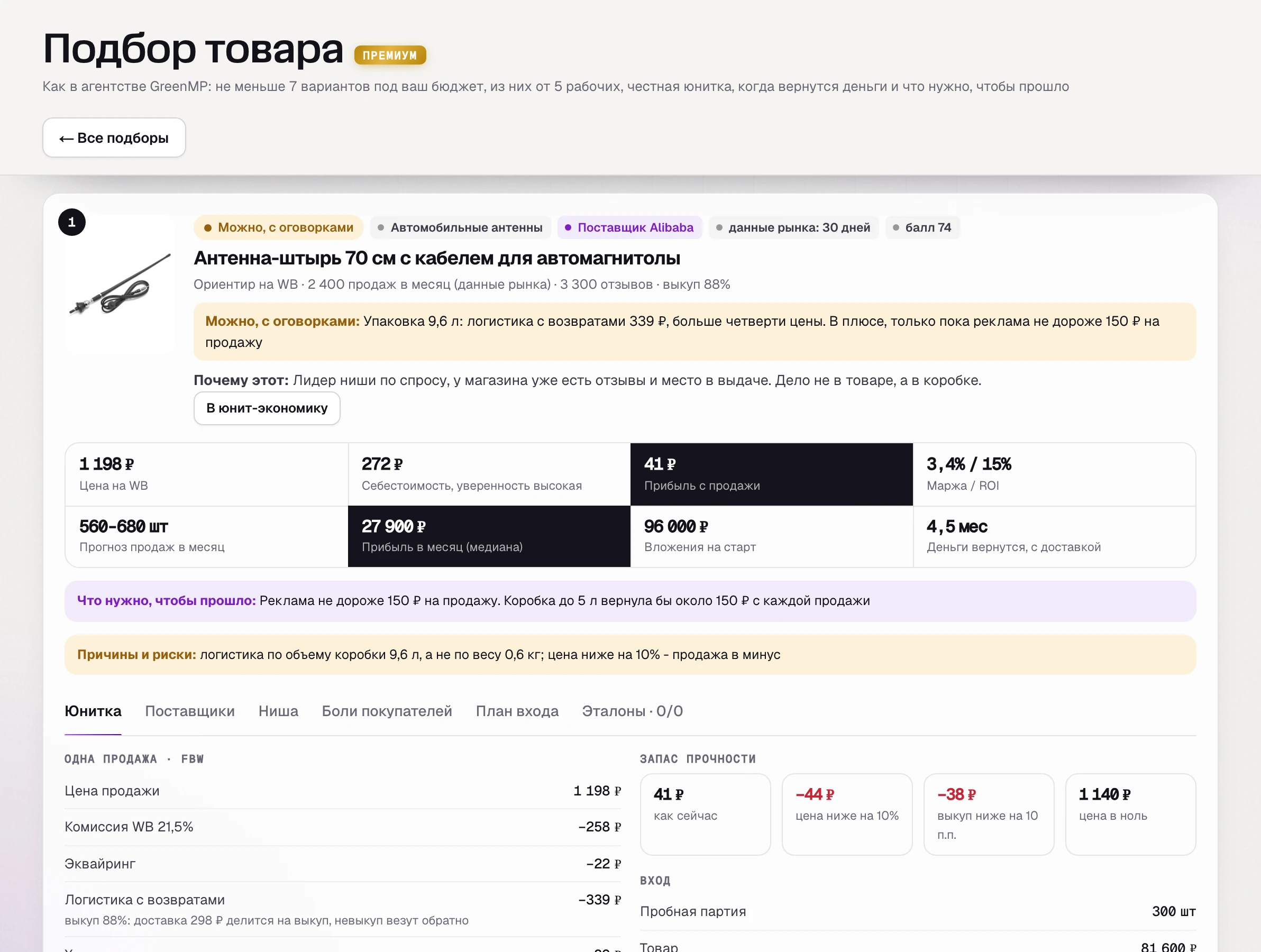Click the product title "Антенна-штырь 70 см"

click(x=437, y=258)
